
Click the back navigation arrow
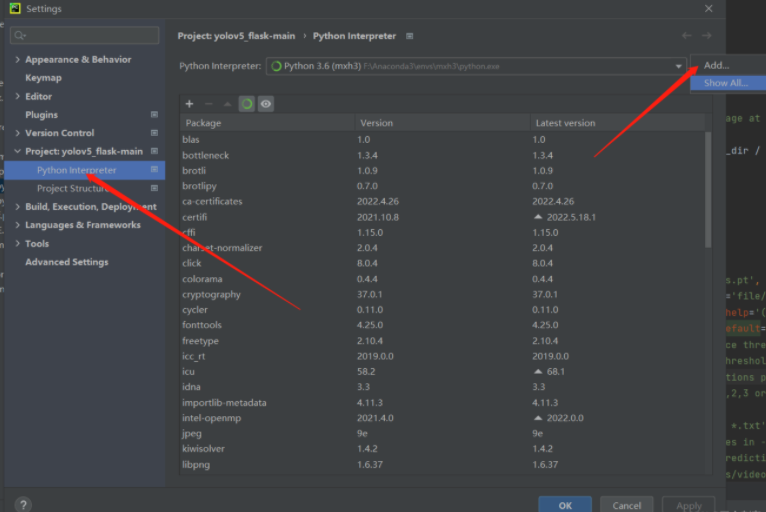687,36
